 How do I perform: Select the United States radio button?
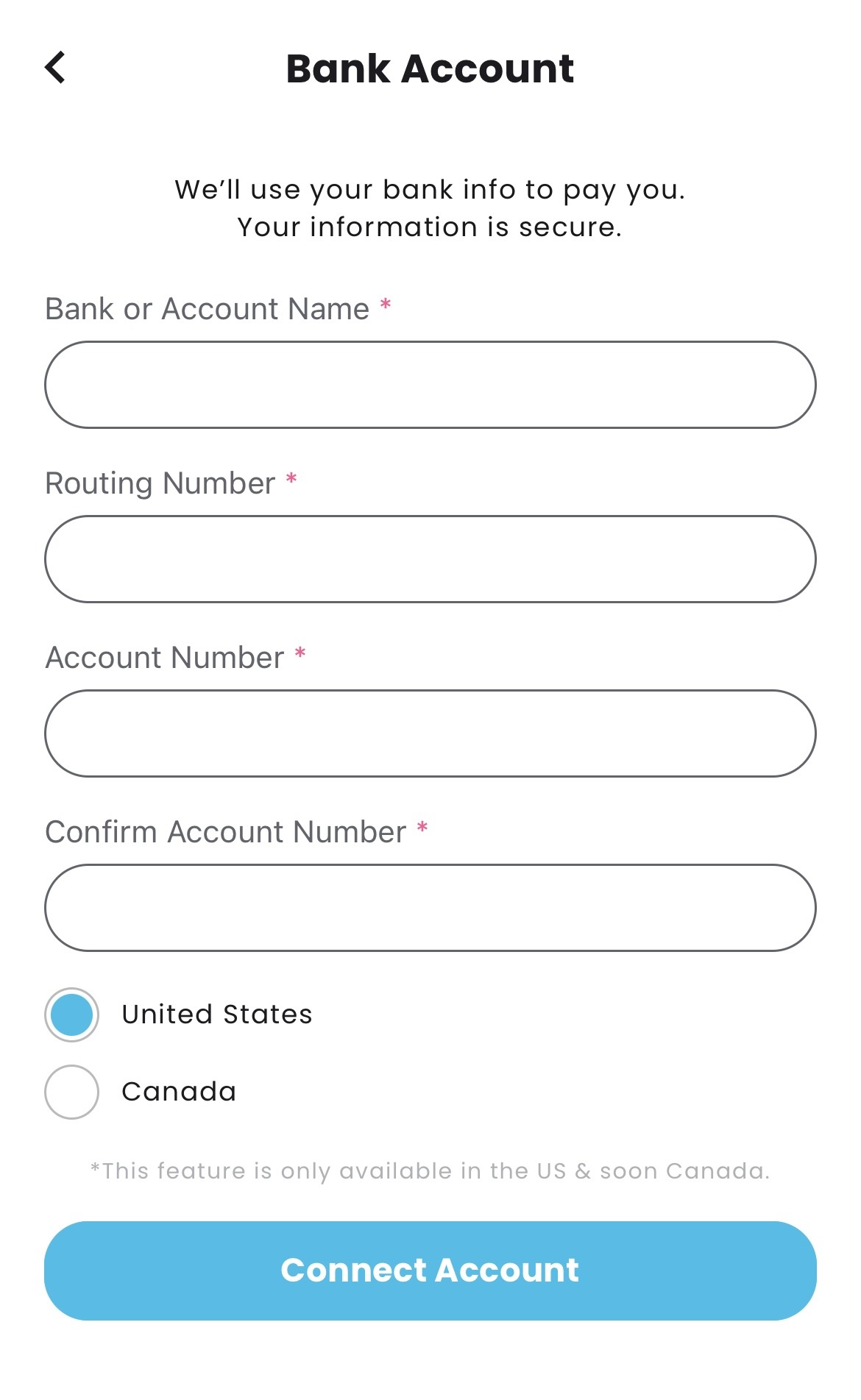coord(71,1015)
